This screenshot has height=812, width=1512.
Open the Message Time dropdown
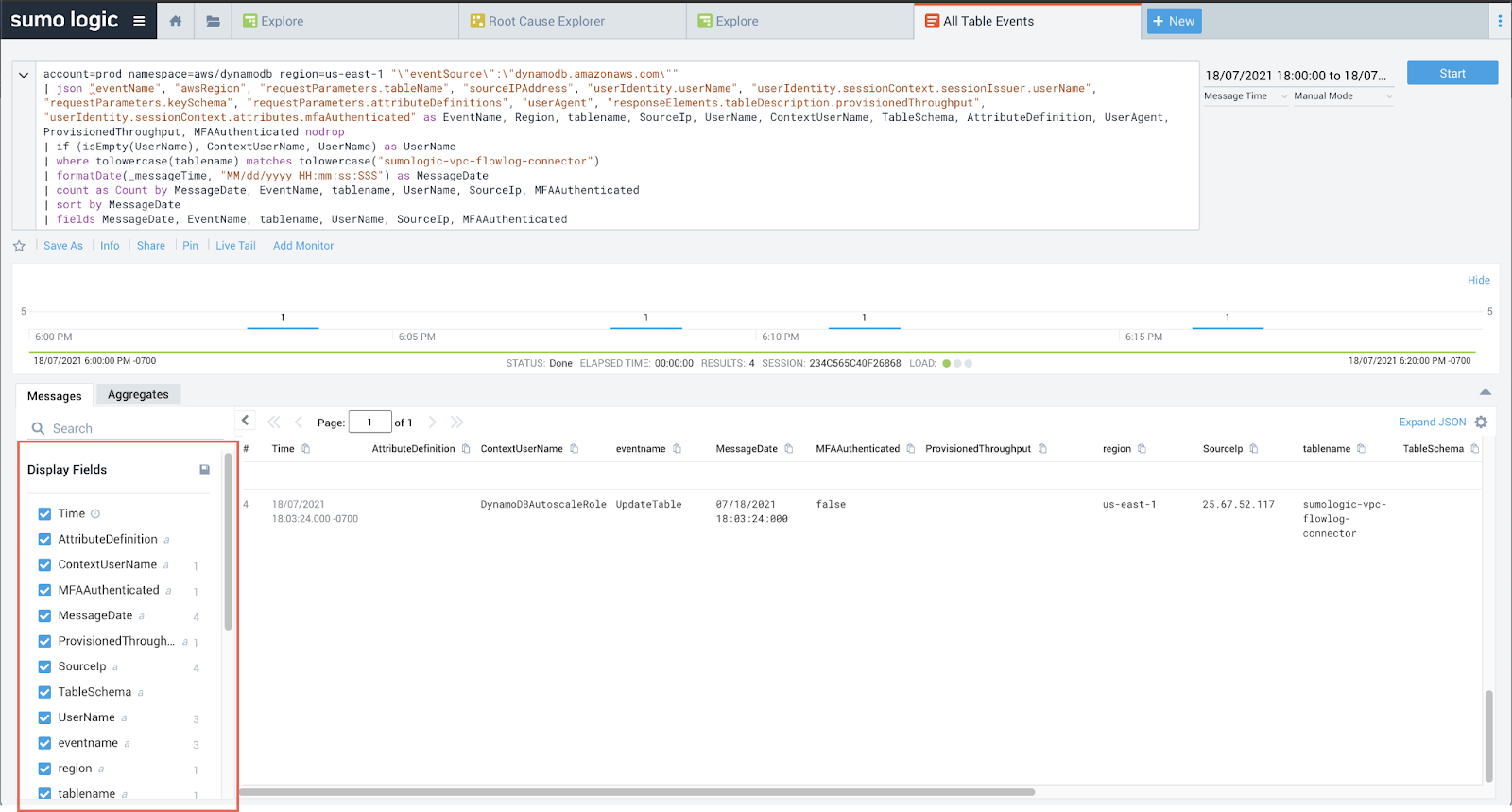point(1246,96)
